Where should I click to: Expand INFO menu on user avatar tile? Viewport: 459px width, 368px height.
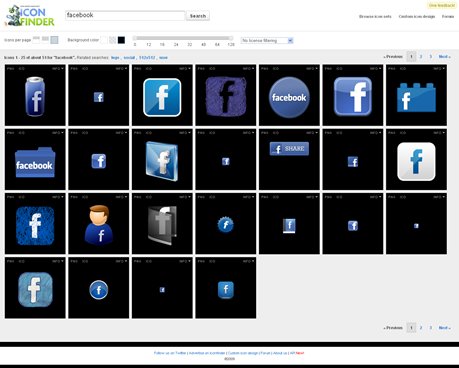121,197
